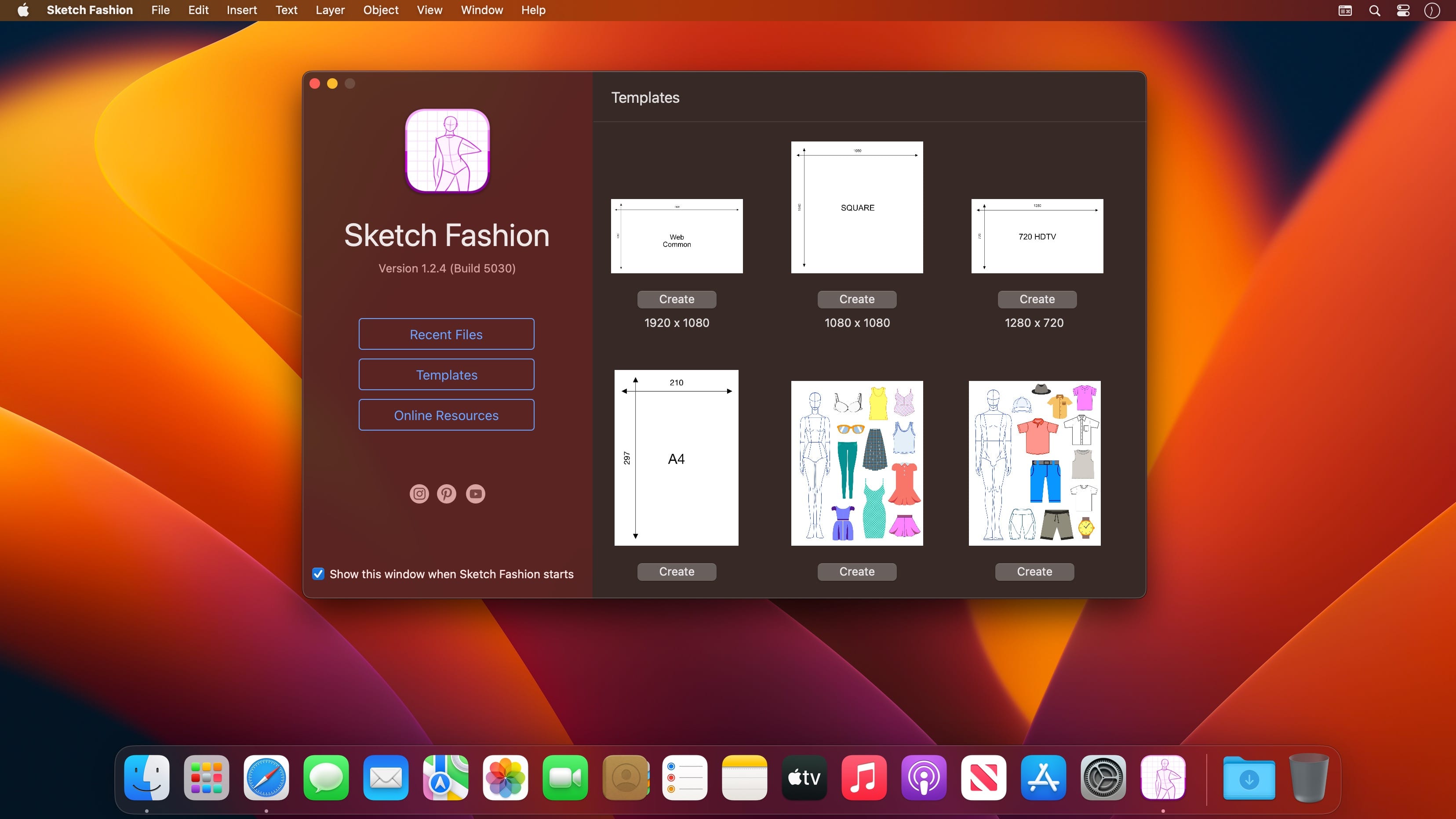Click the Online Resources button
The height and width of the screenshot is (819, 1456).
click(x=446, y=415)
